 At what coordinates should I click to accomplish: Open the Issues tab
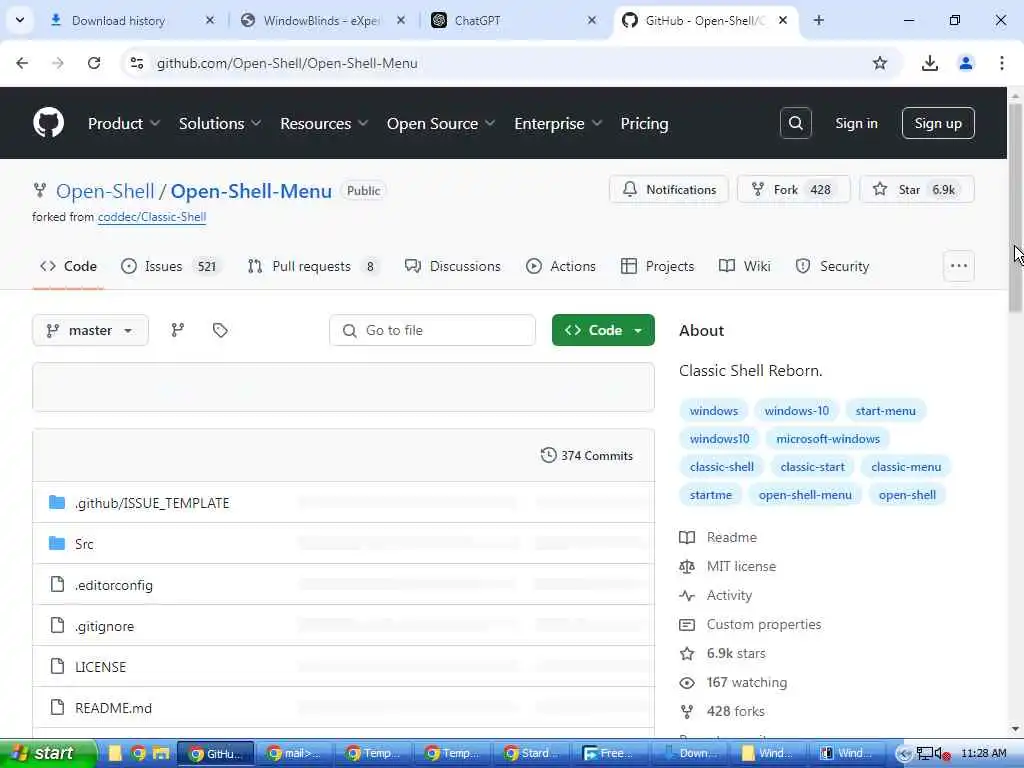pos(171,266)
